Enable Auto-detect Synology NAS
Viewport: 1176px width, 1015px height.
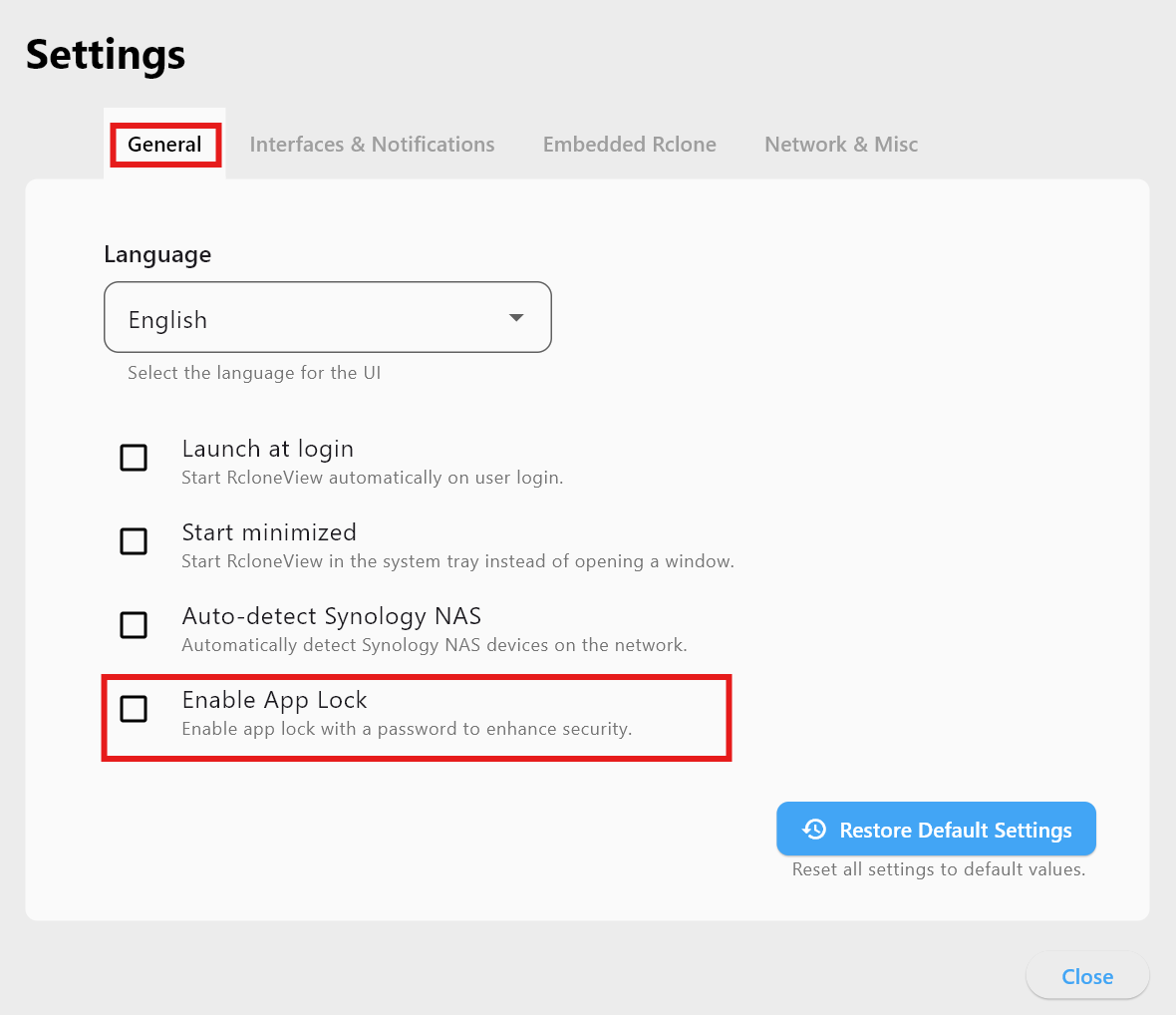click(134, 625)
